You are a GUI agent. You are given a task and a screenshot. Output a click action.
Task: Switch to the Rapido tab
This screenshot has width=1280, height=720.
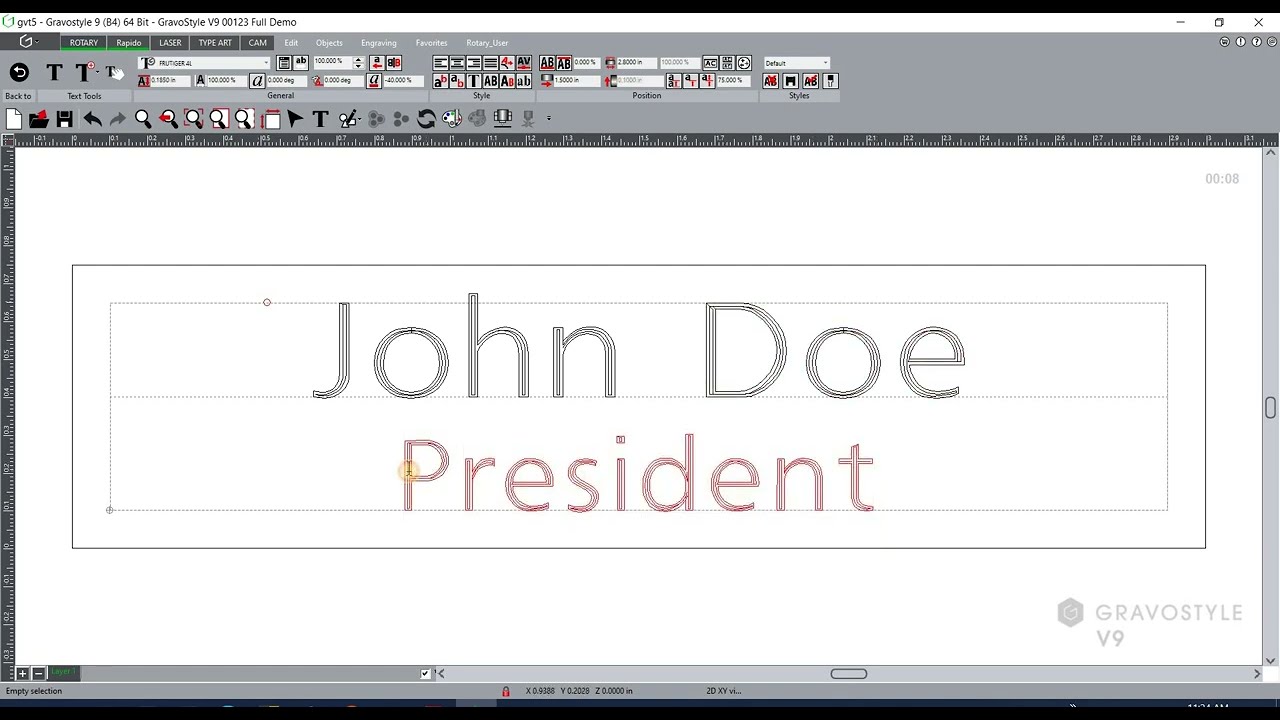[129, 43]
